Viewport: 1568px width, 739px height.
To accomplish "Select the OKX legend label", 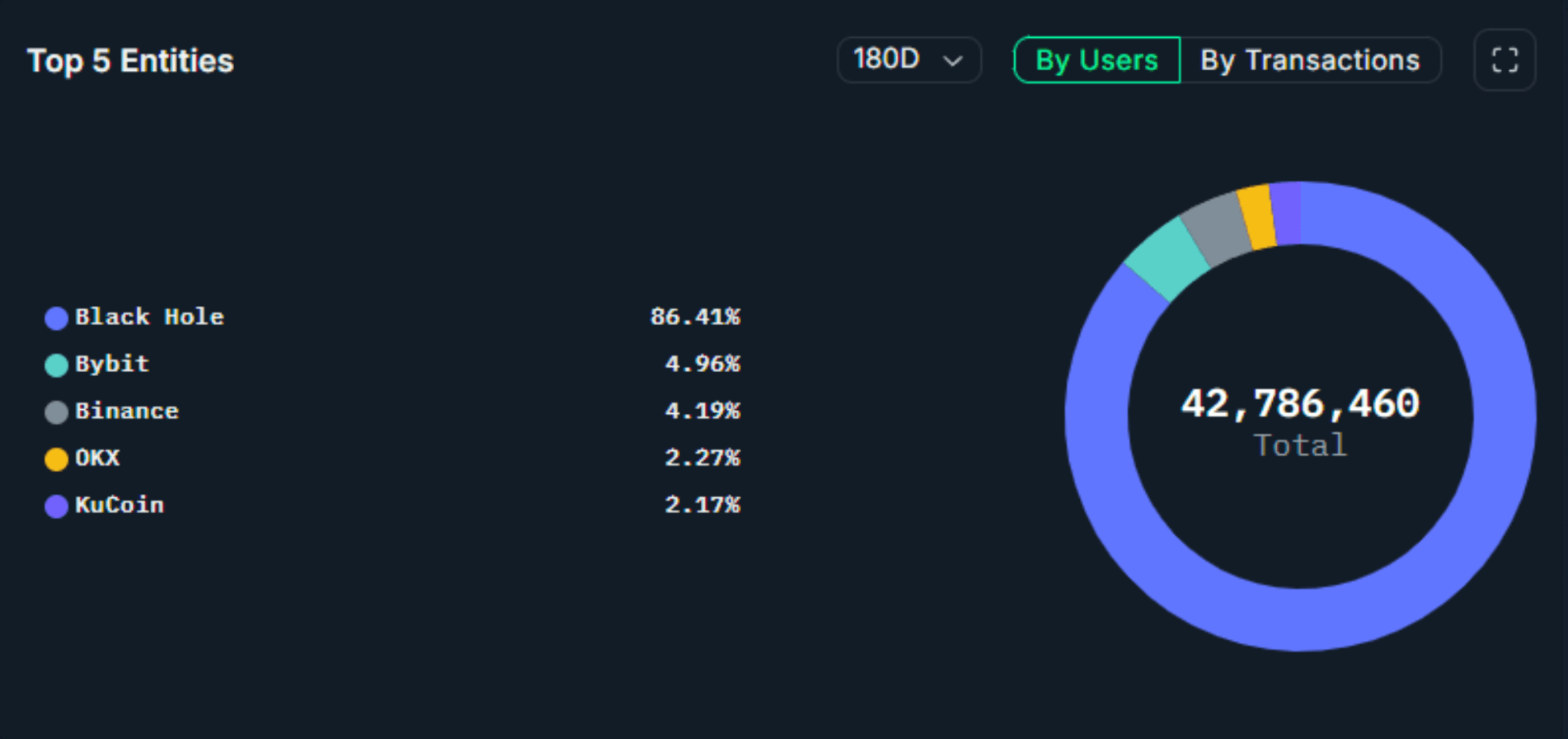I will pyautogui.click(x=97, y=458).
